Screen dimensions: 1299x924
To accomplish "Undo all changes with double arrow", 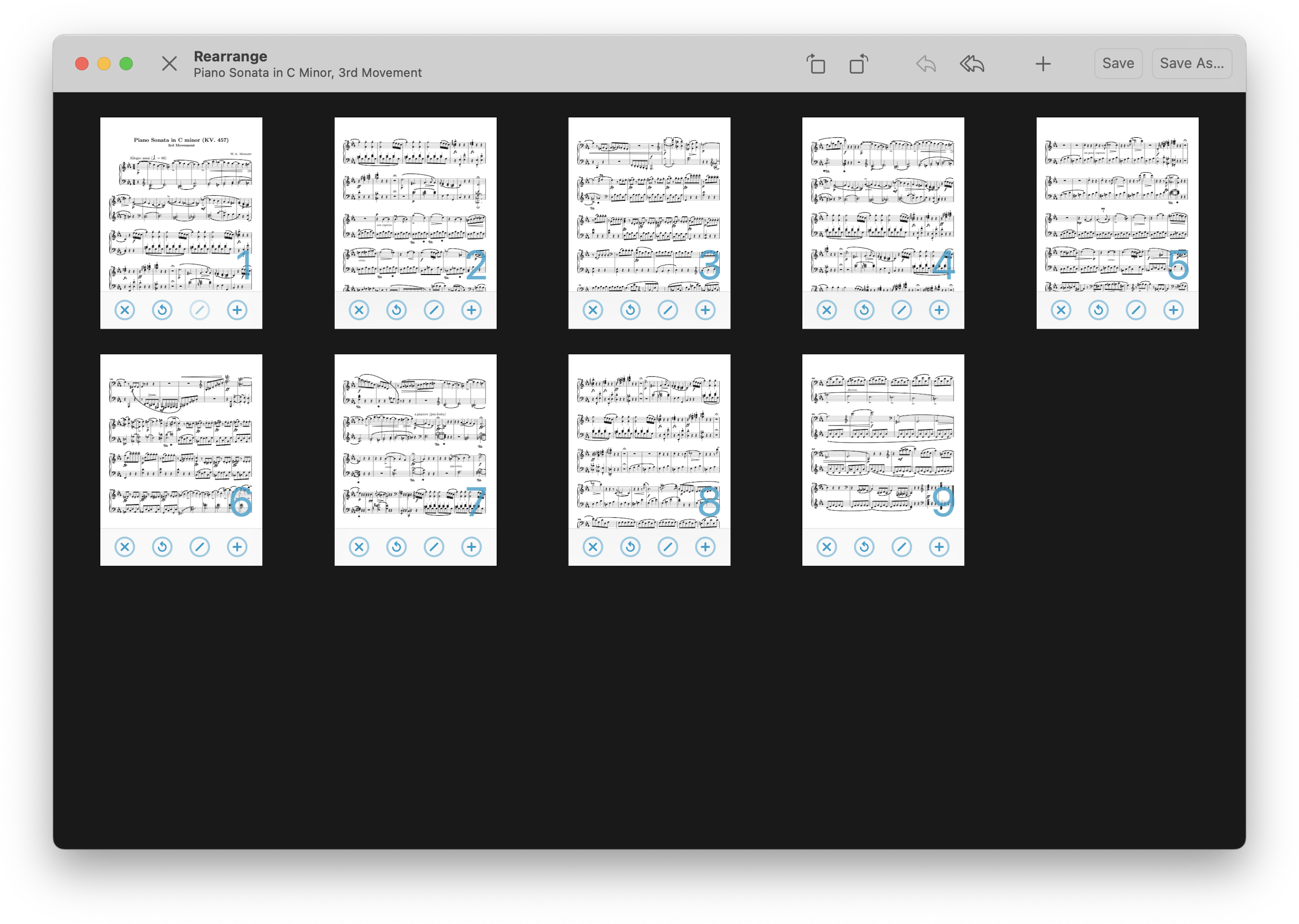I will (x=972, y=64).
